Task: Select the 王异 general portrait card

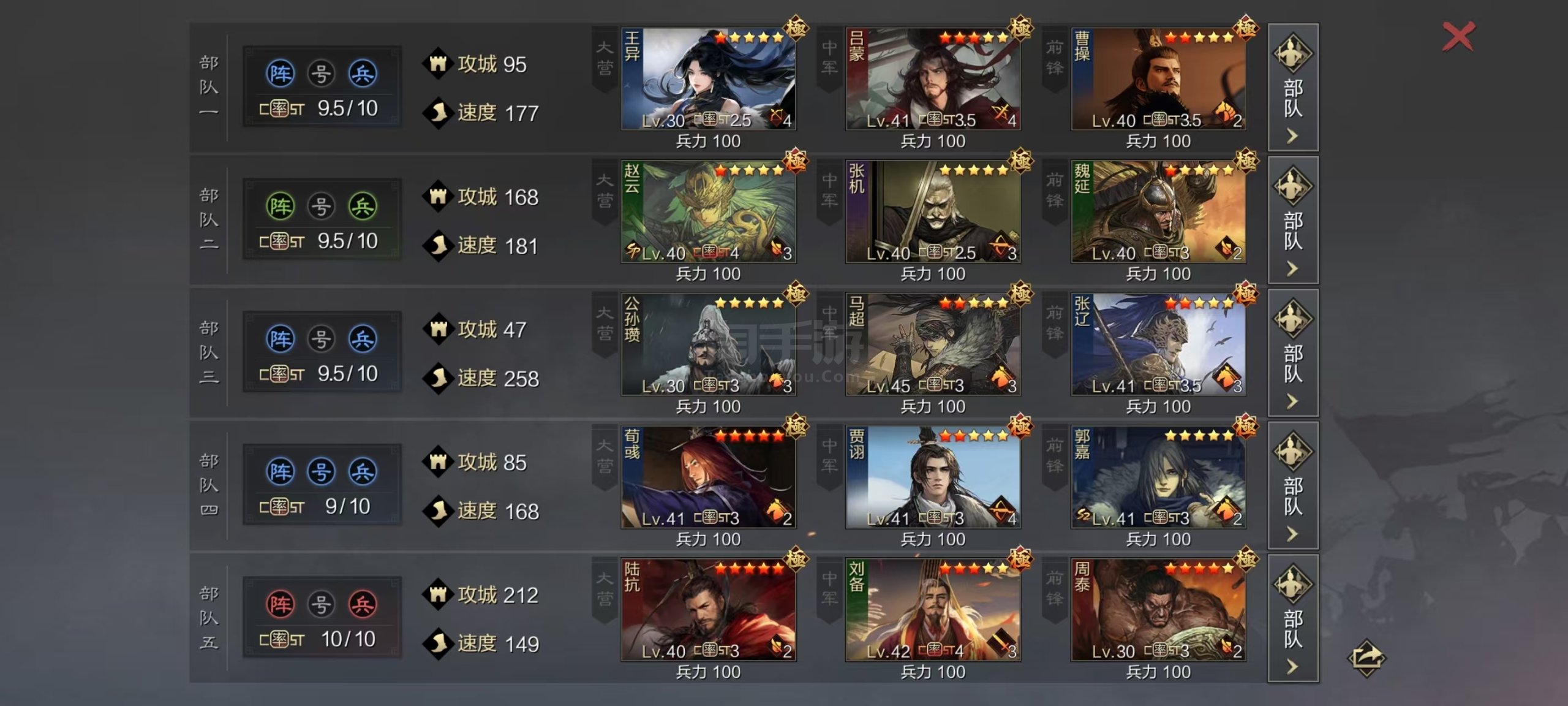Action: tap(709, 79)
